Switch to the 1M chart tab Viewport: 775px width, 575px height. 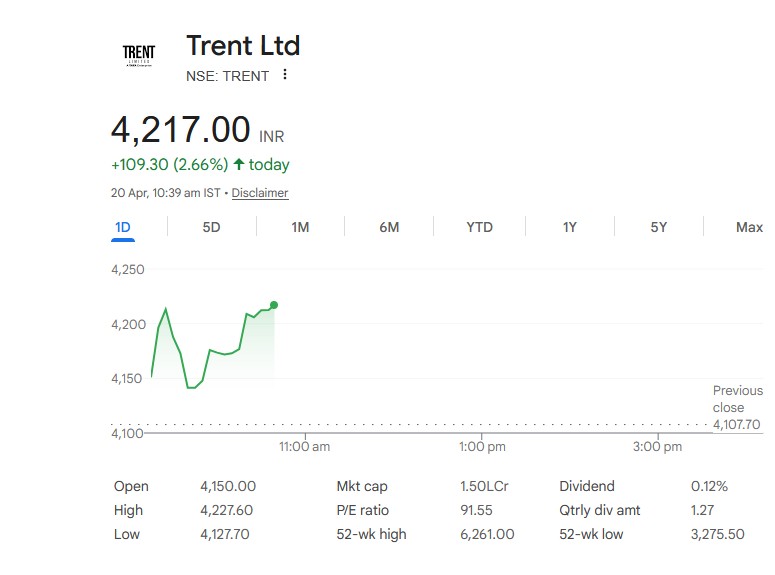(300, 228)
